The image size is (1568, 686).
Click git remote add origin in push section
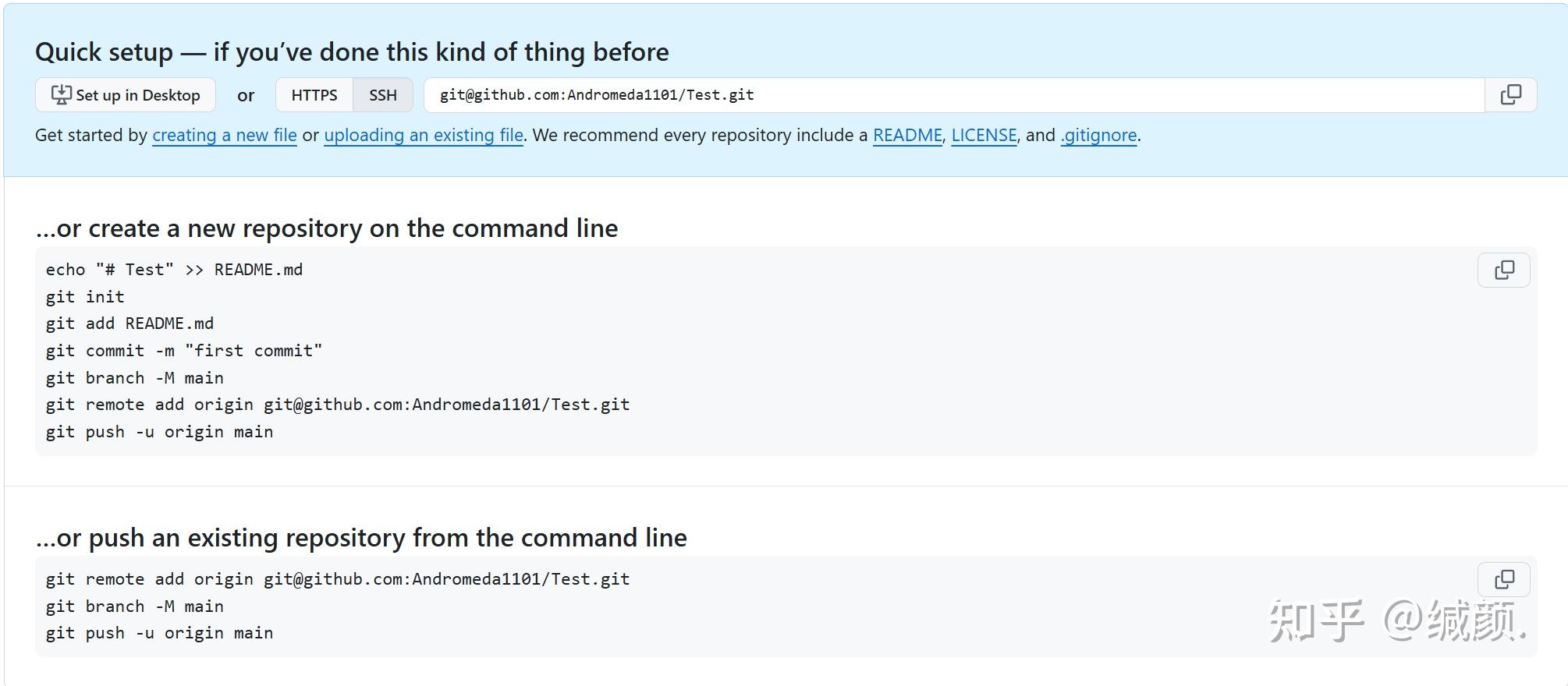point(337,579)
